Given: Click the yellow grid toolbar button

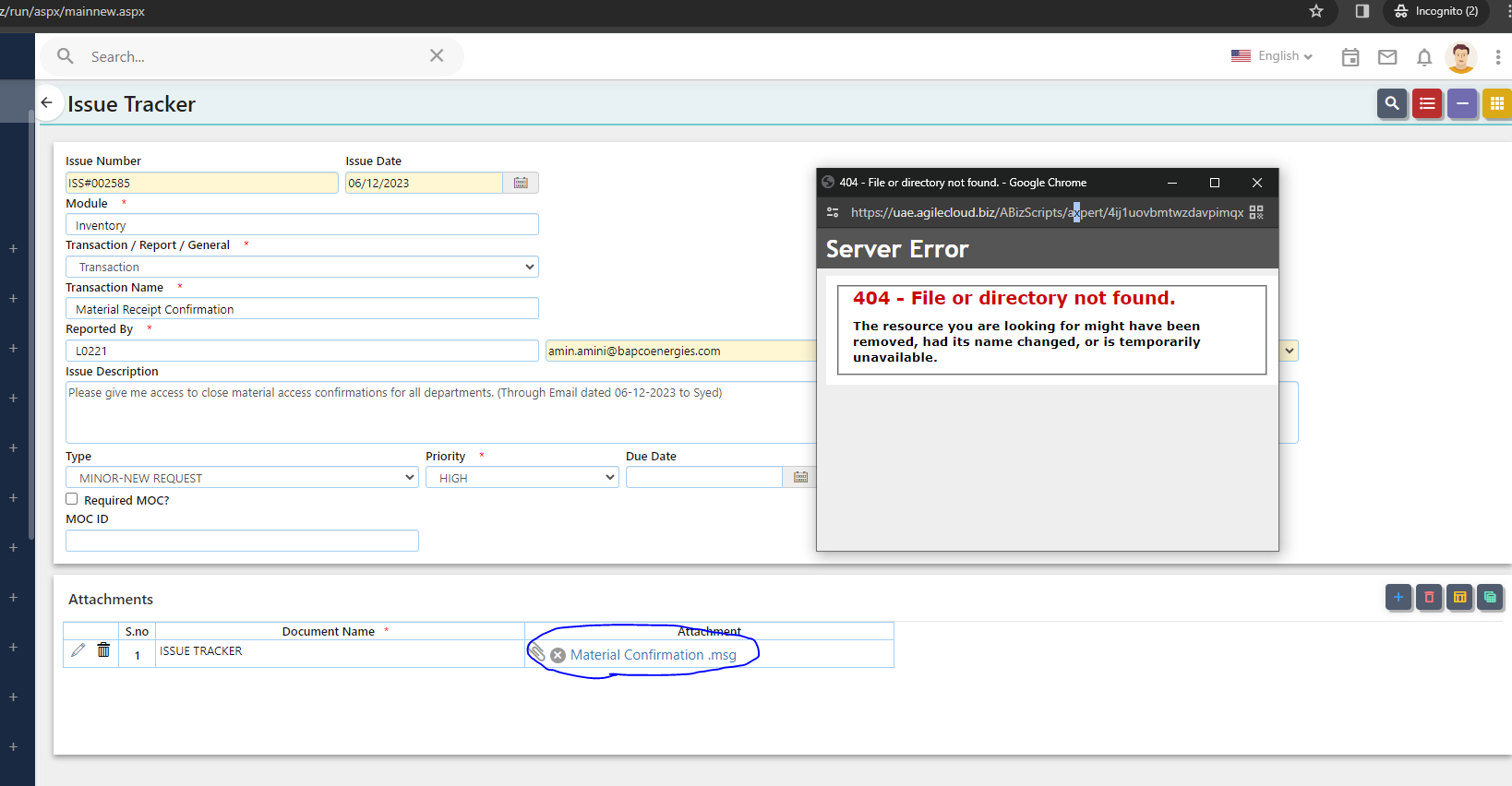Looking at the screenshot, I should (1497, 104).
